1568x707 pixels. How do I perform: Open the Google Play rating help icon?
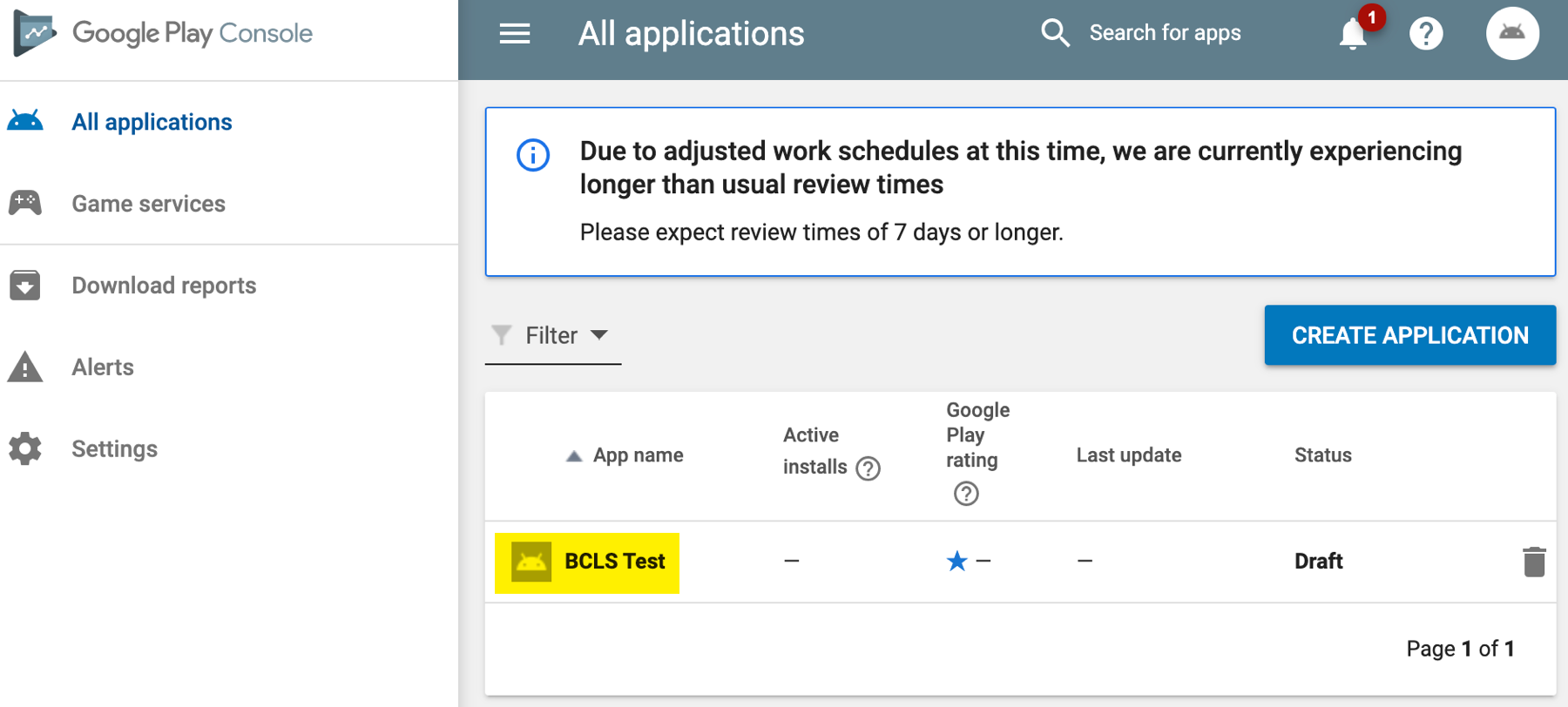(x=966, y=494)
